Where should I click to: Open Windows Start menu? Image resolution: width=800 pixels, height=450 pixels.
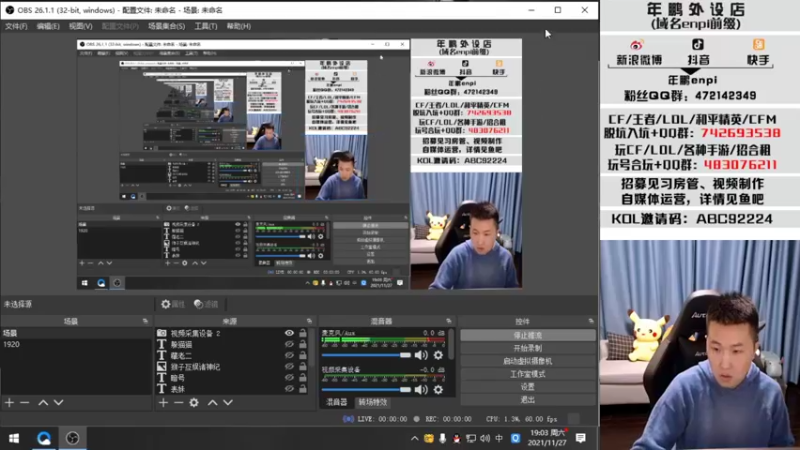[14, 438]
